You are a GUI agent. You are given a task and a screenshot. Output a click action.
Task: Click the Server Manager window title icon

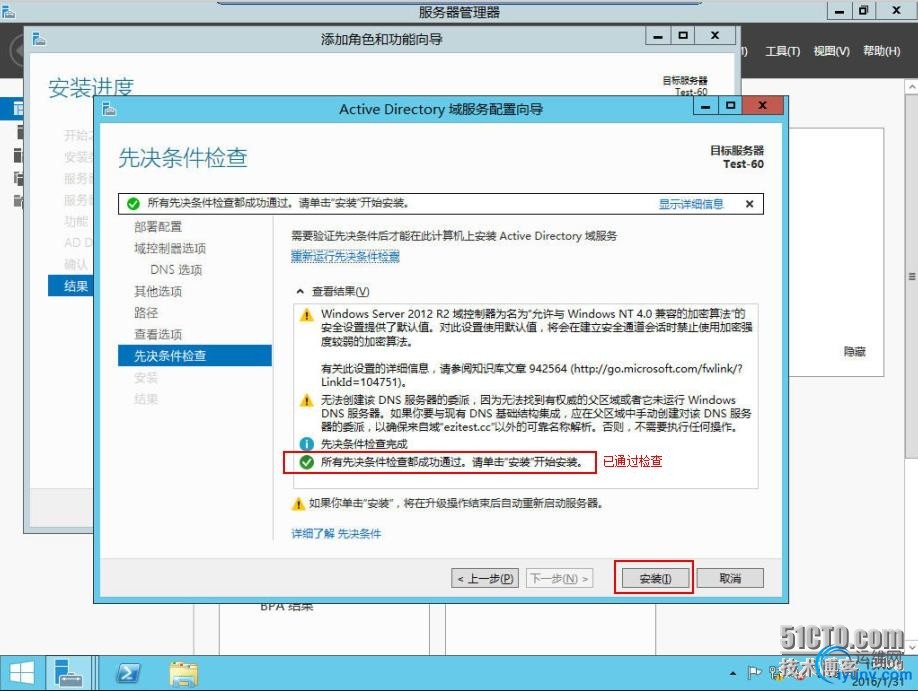point(8,10)
